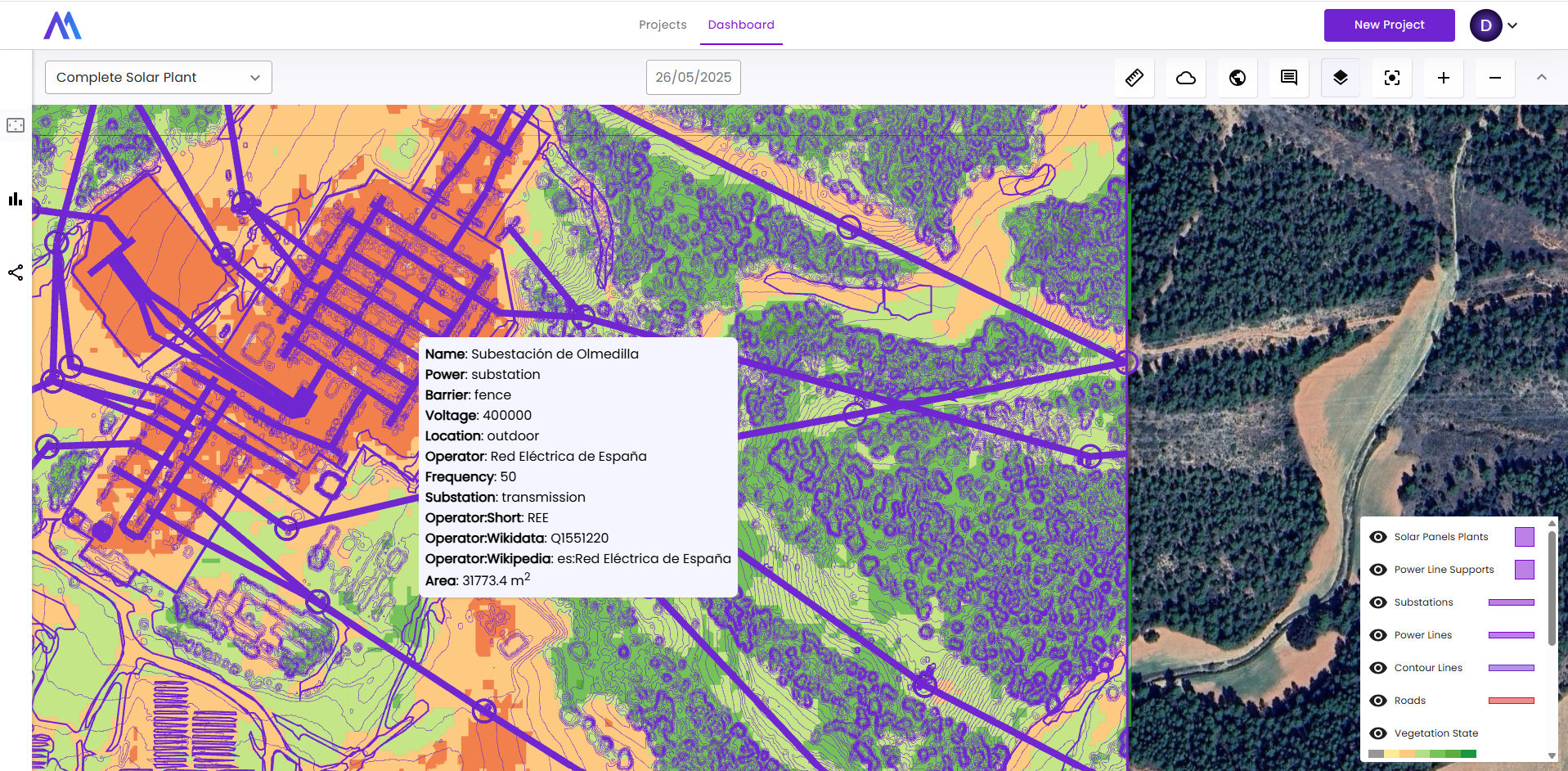Open the globe basemap selector
1568x771 pixels.
[x=1238, y=78]
